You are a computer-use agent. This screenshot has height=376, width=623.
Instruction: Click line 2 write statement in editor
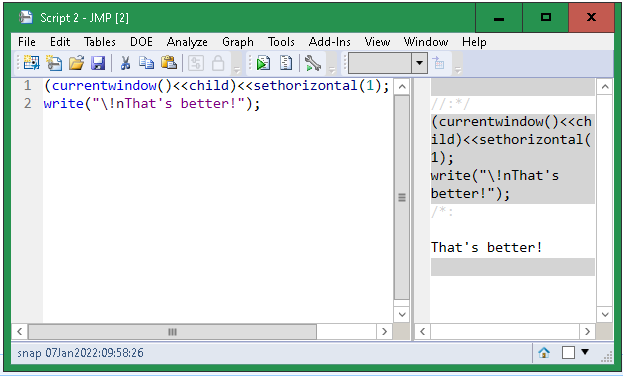click(x=152, y=103)
